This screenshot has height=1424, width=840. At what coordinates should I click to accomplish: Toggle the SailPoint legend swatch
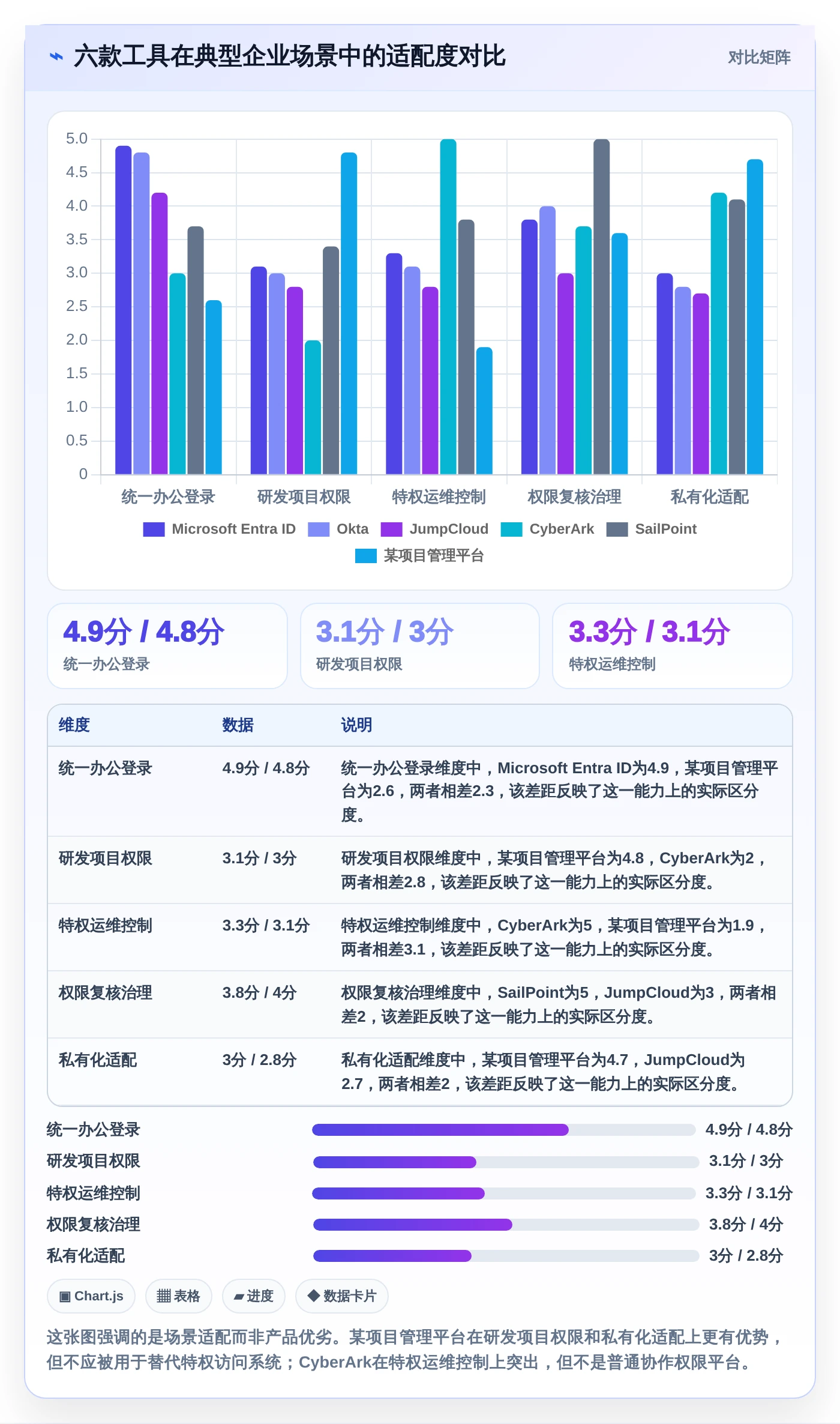(x=617, y=529)
